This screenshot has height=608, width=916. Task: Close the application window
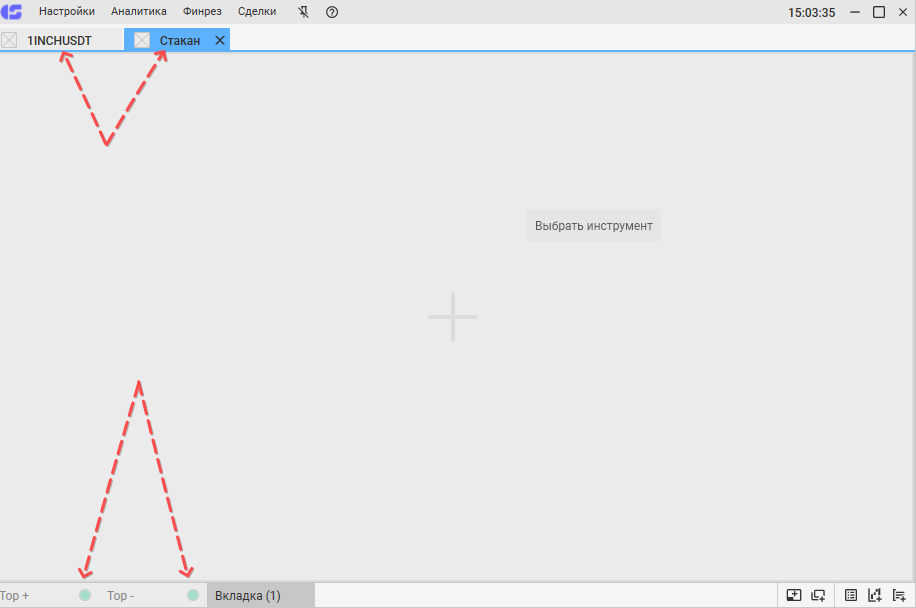pos(903,12)
